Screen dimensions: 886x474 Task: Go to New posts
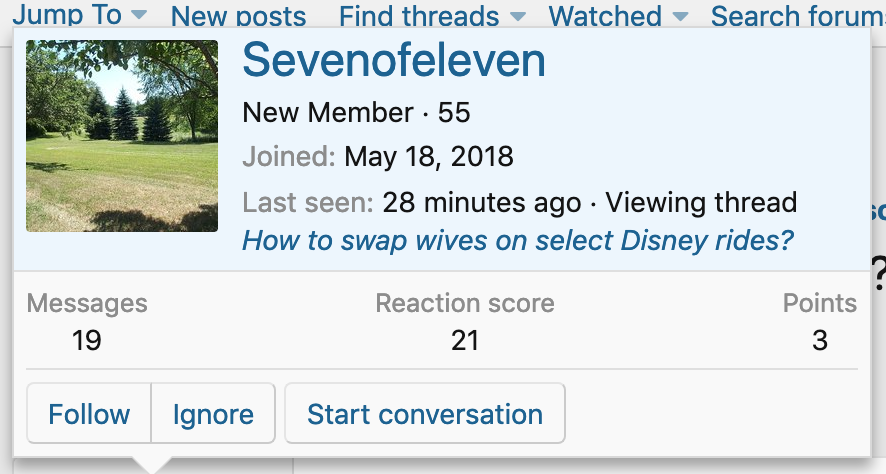238,16
